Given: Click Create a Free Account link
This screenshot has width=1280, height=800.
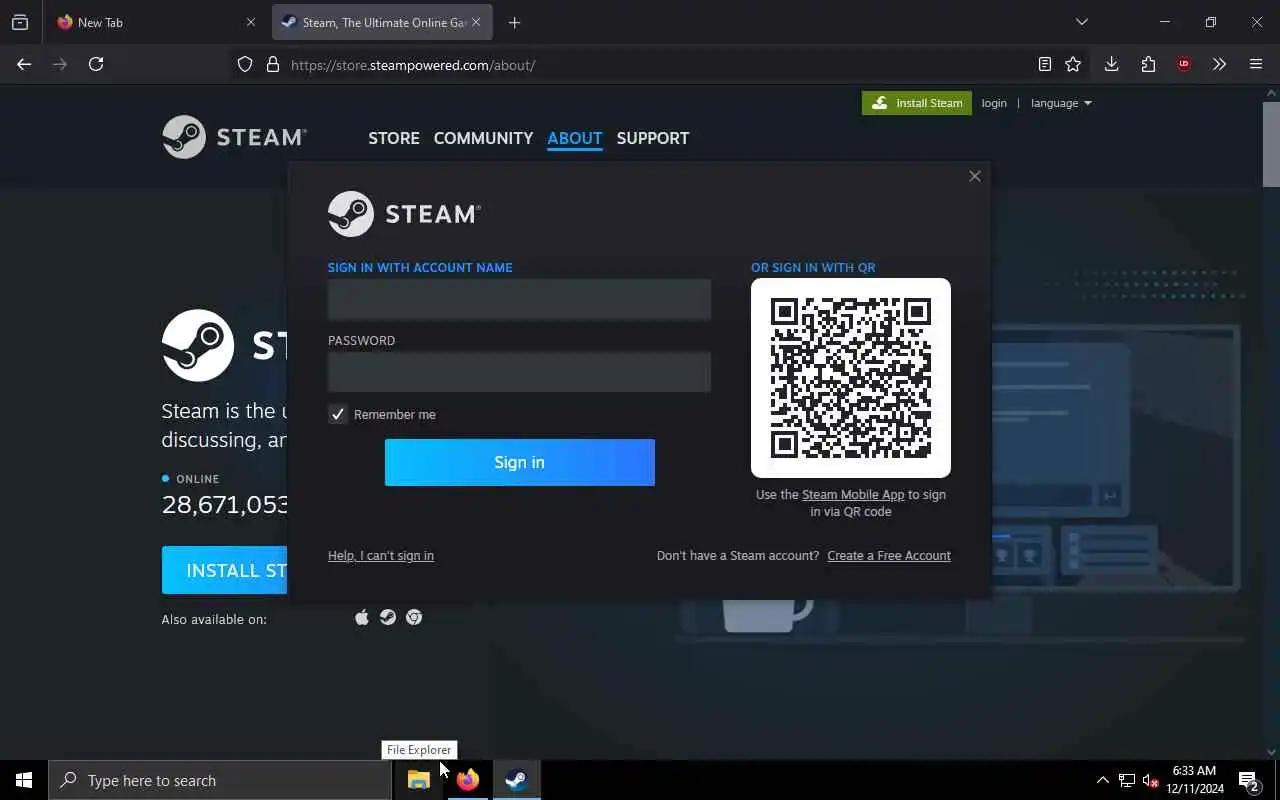Looking at the screenshot, I should [889, 555].
